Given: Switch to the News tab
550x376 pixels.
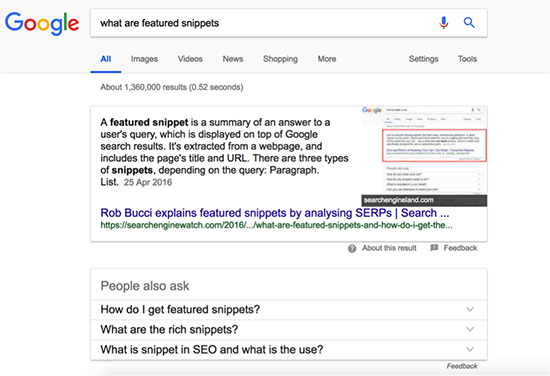Looking at the screenshot, I should 233,59.
